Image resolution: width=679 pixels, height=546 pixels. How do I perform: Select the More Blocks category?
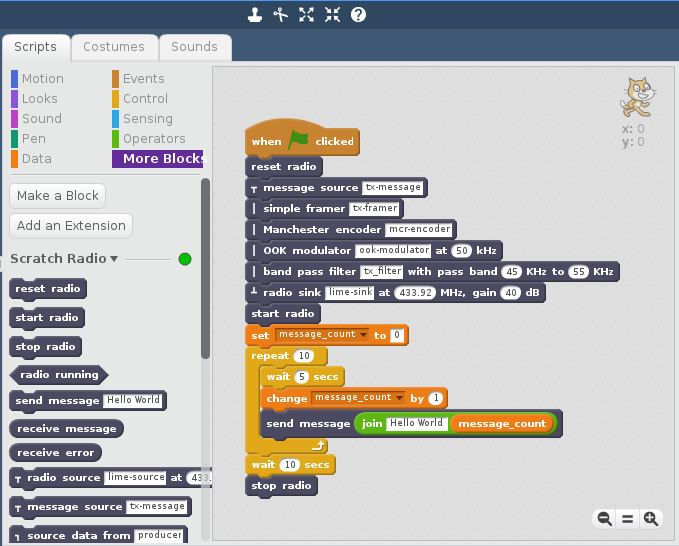point(158,159)
